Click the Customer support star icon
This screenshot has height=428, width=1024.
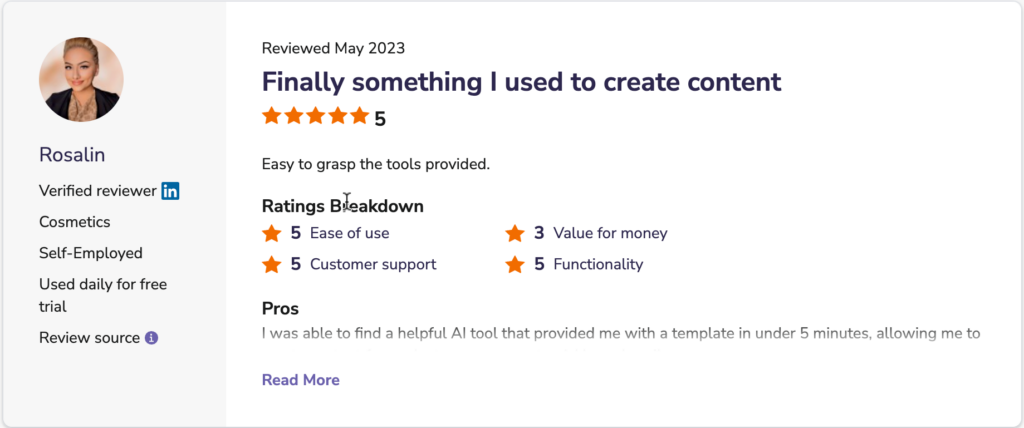click(x=271, y=265)
